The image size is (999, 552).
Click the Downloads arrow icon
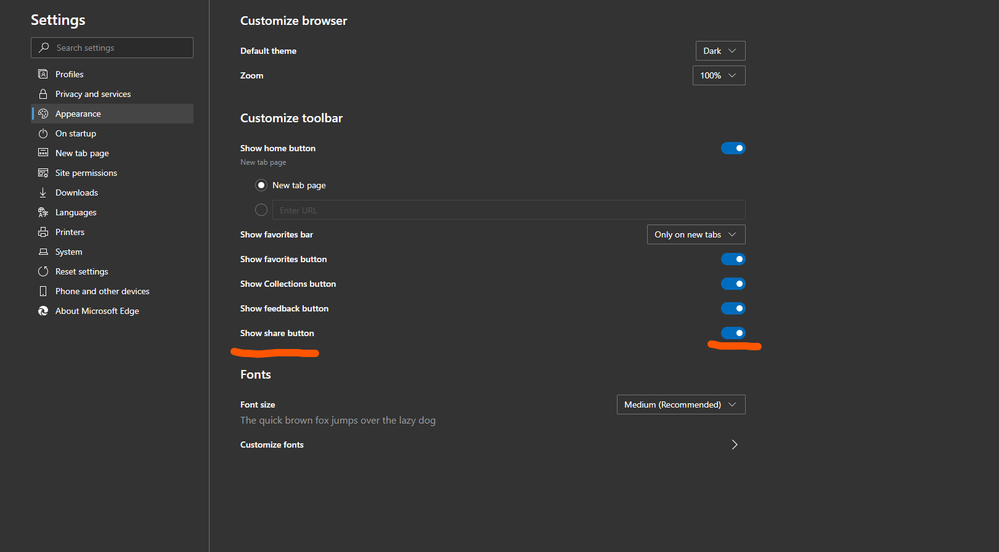coord(43,192)
